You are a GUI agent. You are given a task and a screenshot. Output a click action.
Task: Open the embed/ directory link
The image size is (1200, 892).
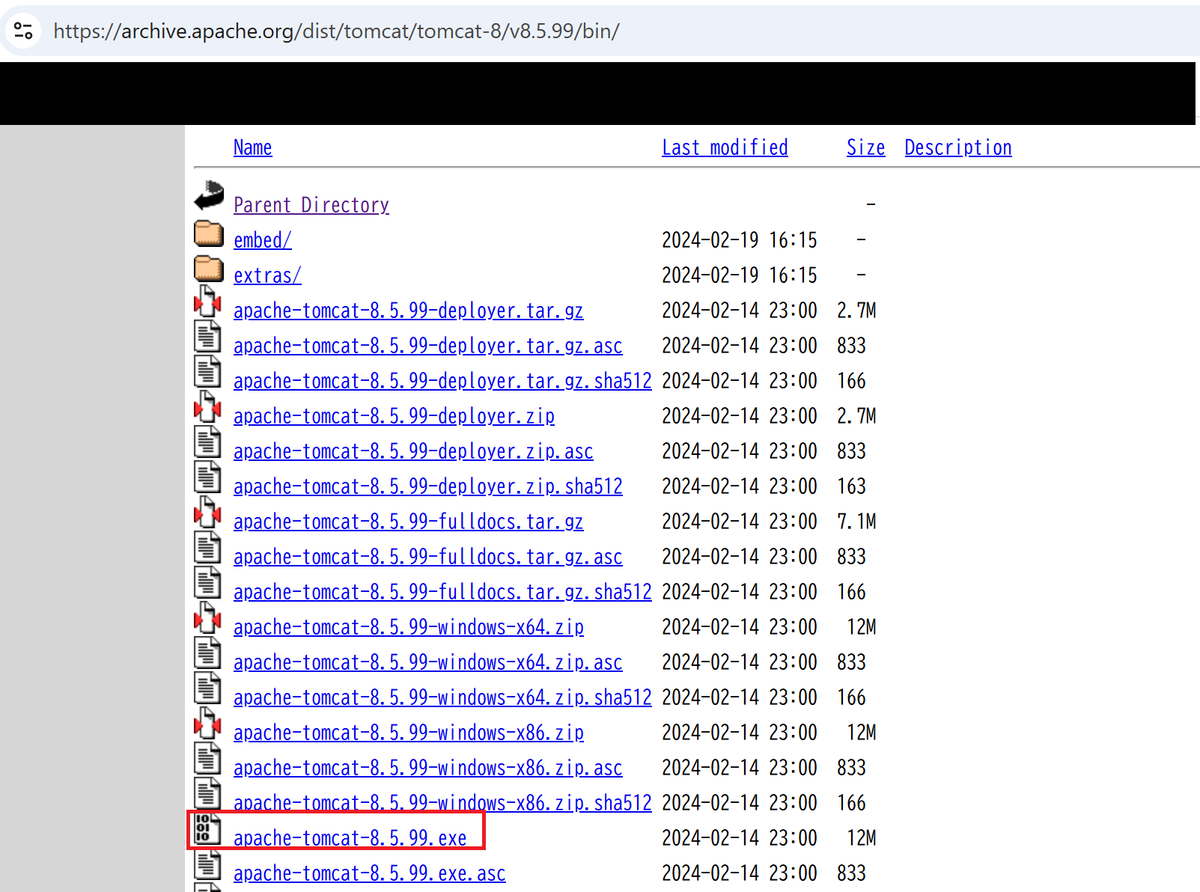[263, 240]
